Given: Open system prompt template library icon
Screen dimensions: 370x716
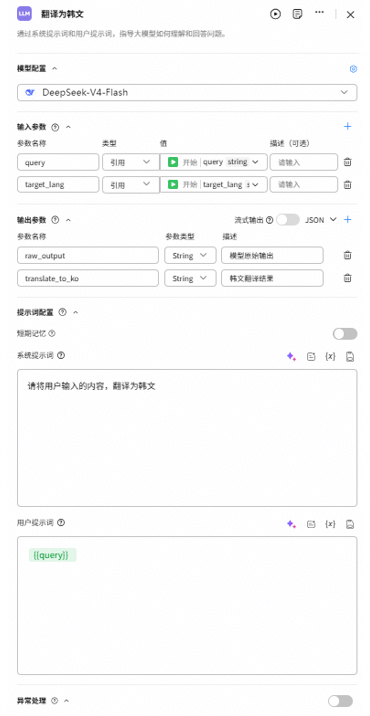Looking at the screenshot, I should click(x=311, y=357).
